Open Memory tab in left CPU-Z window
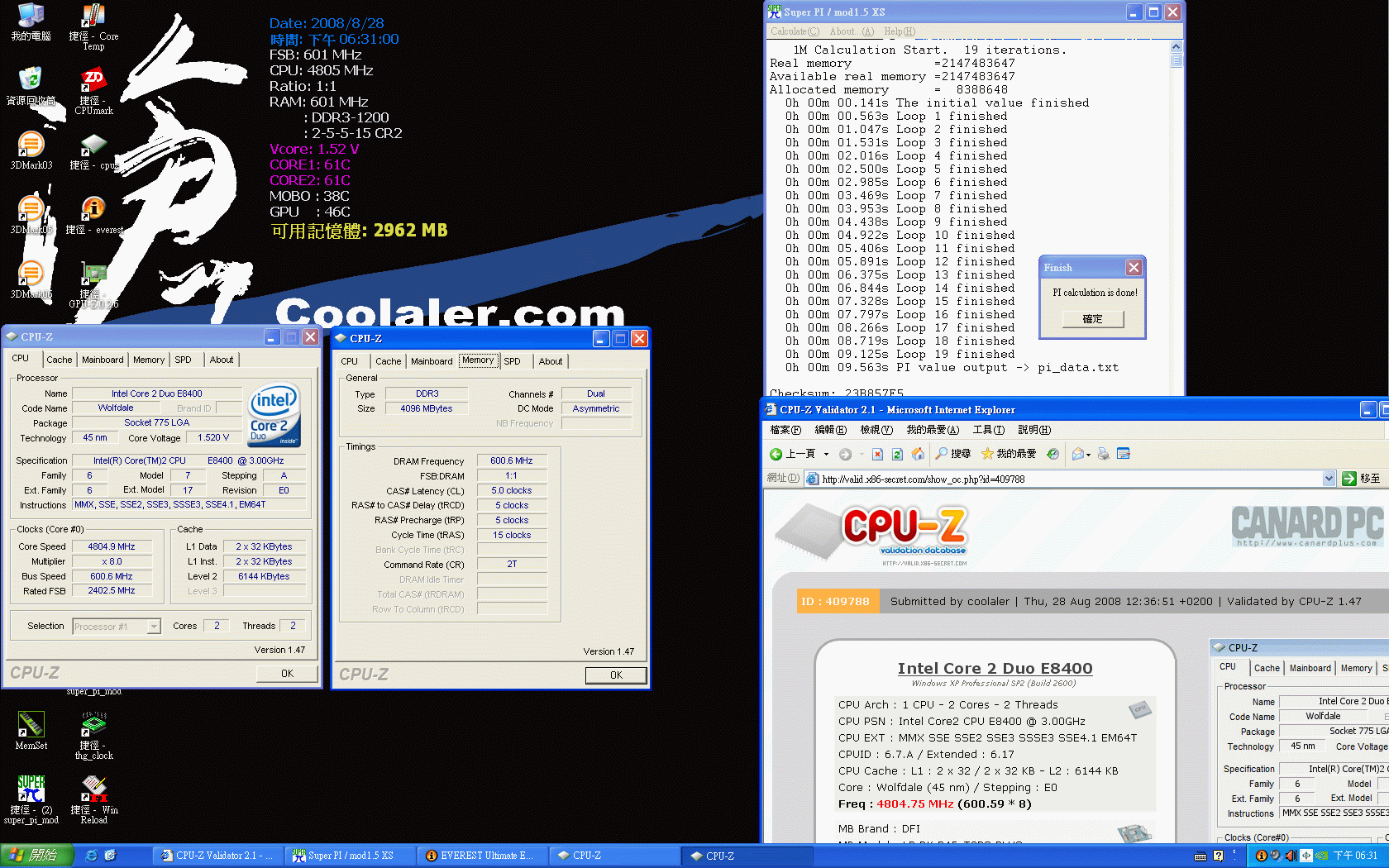 pyautogui.click(x=149, y=360)
